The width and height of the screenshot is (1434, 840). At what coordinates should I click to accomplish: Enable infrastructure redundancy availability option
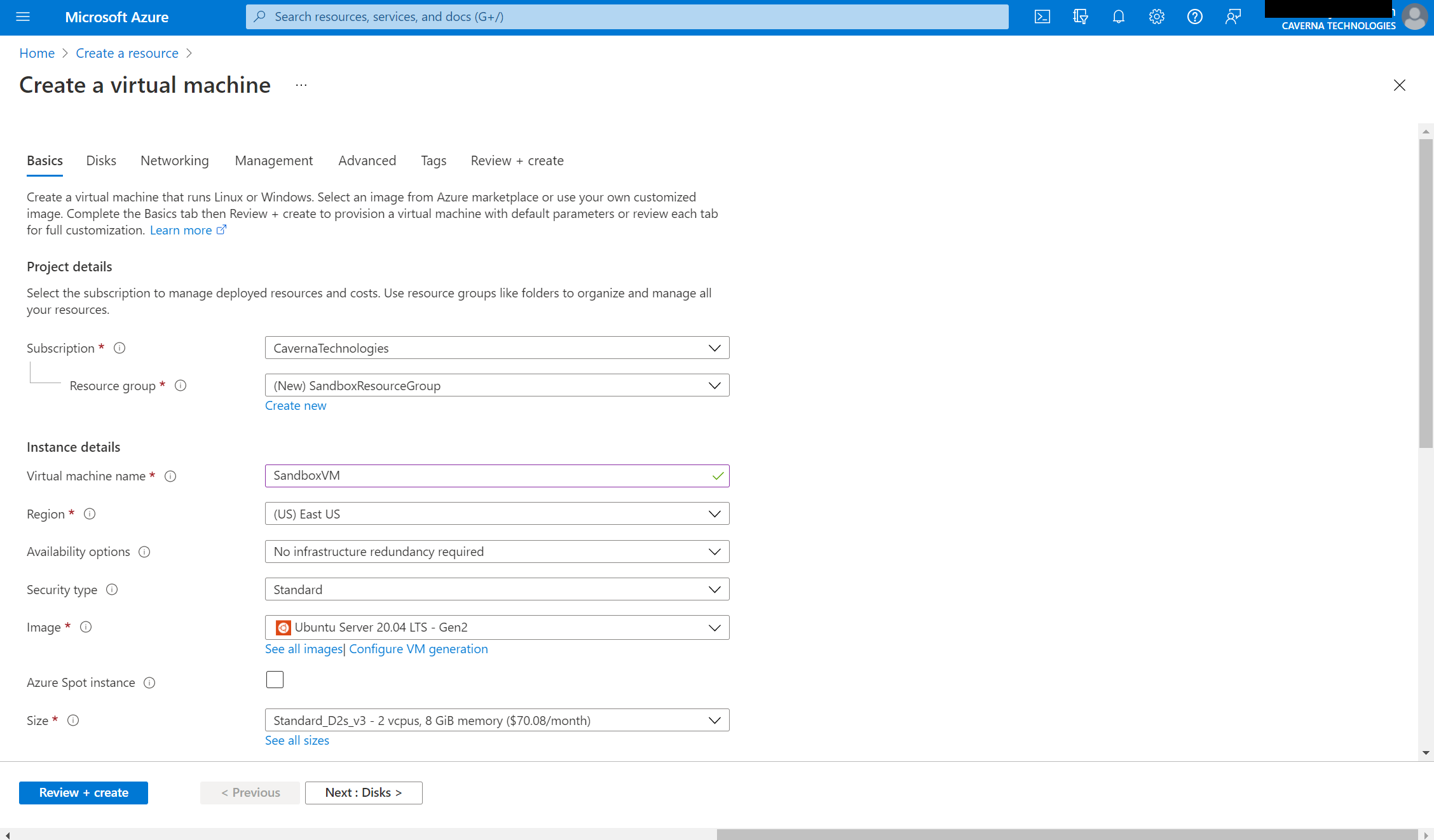[497, 551]
